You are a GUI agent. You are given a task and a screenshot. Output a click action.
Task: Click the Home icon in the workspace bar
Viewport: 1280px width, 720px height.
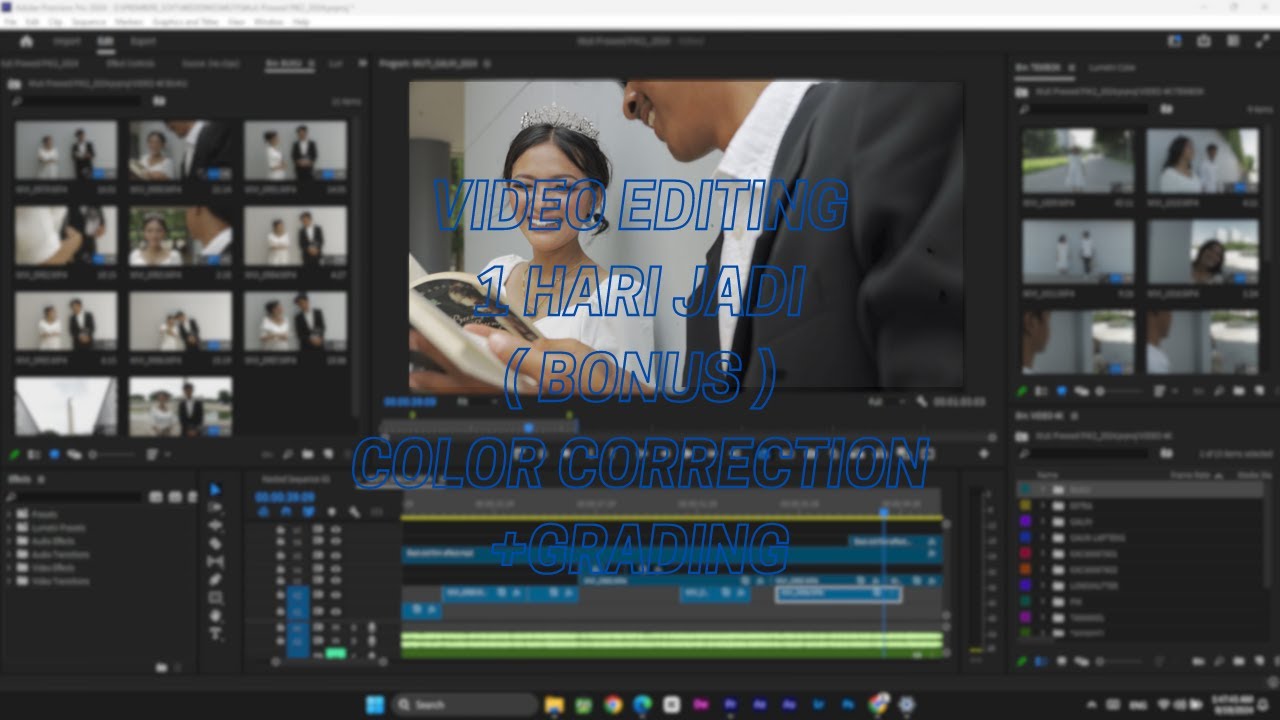(26, 41)
